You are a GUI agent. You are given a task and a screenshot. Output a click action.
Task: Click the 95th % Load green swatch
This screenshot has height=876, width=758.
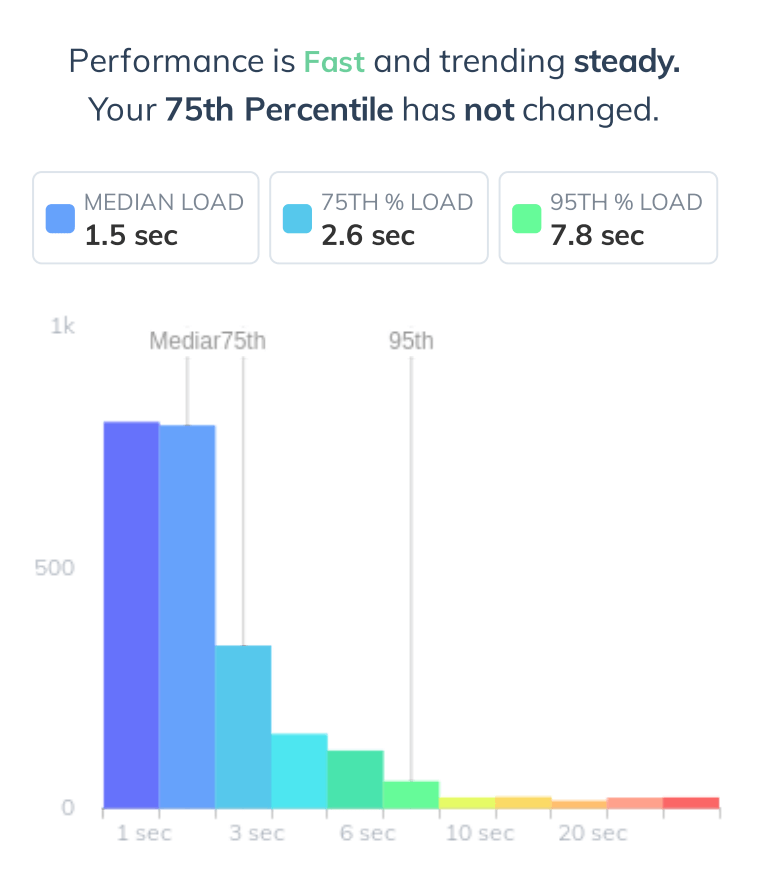(x=527, y=218)
